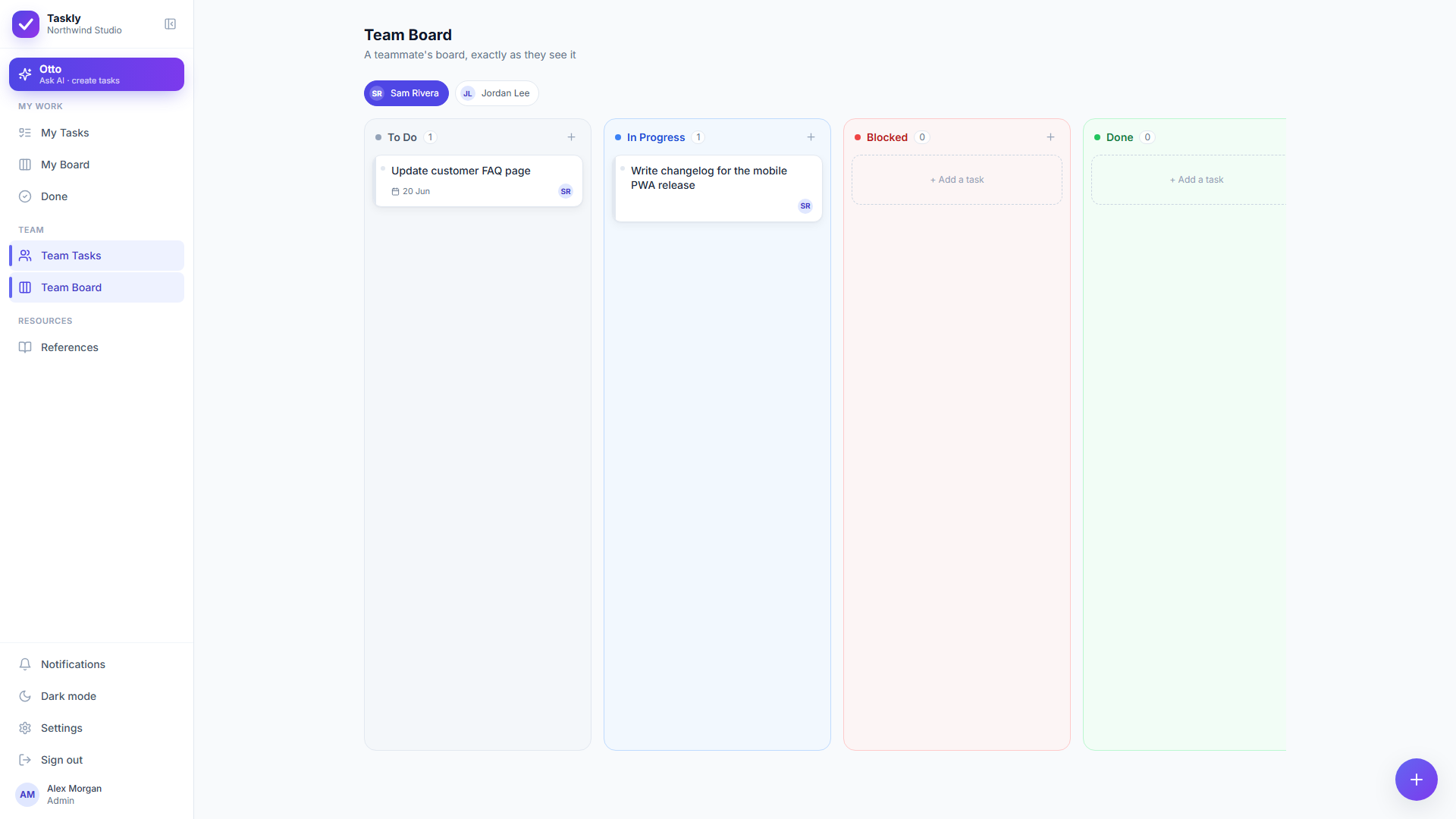
Task: Click the To Do task count badge
Action: 430,137
